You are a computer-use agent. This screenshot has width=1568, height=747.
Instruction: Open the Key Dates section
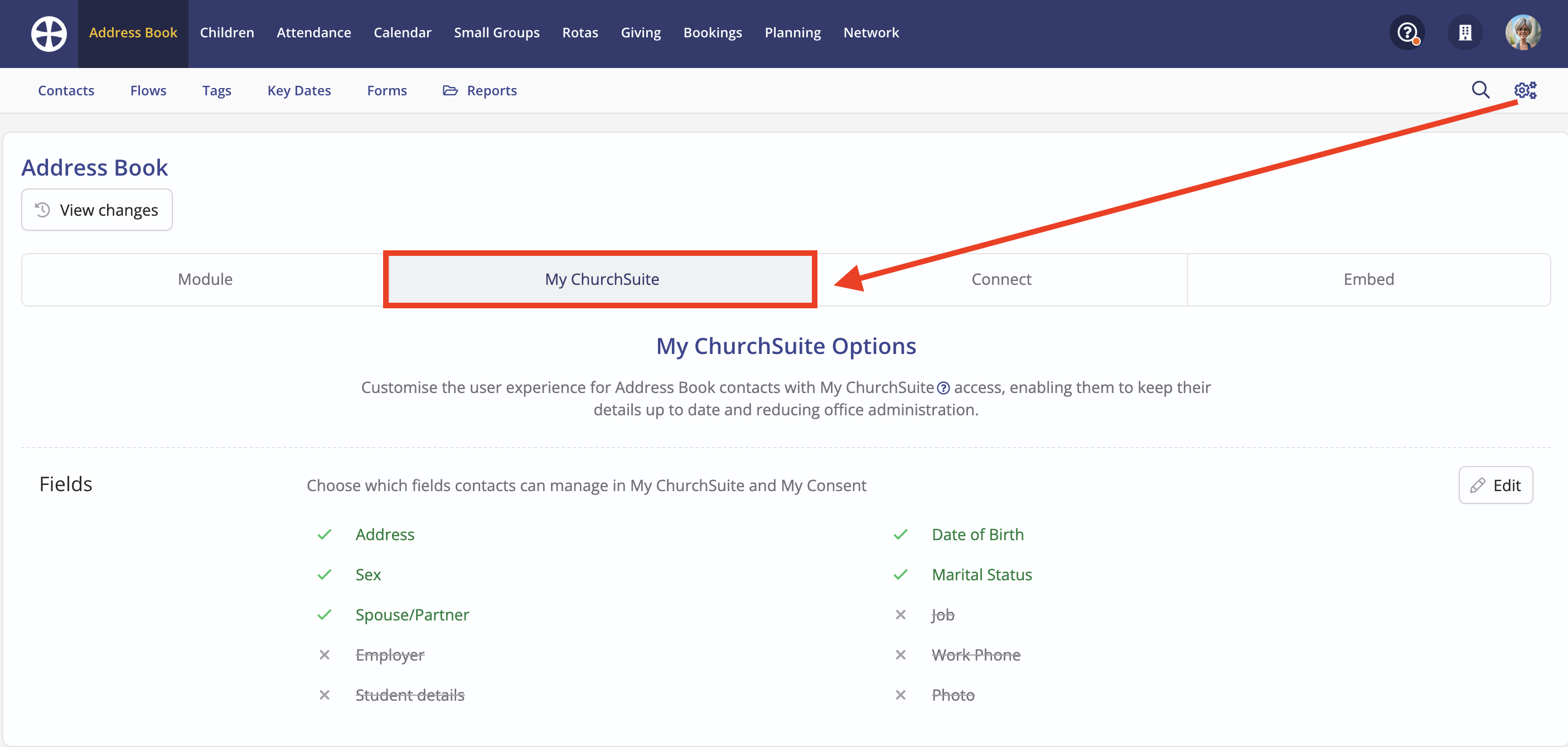(x=299, y=91)
